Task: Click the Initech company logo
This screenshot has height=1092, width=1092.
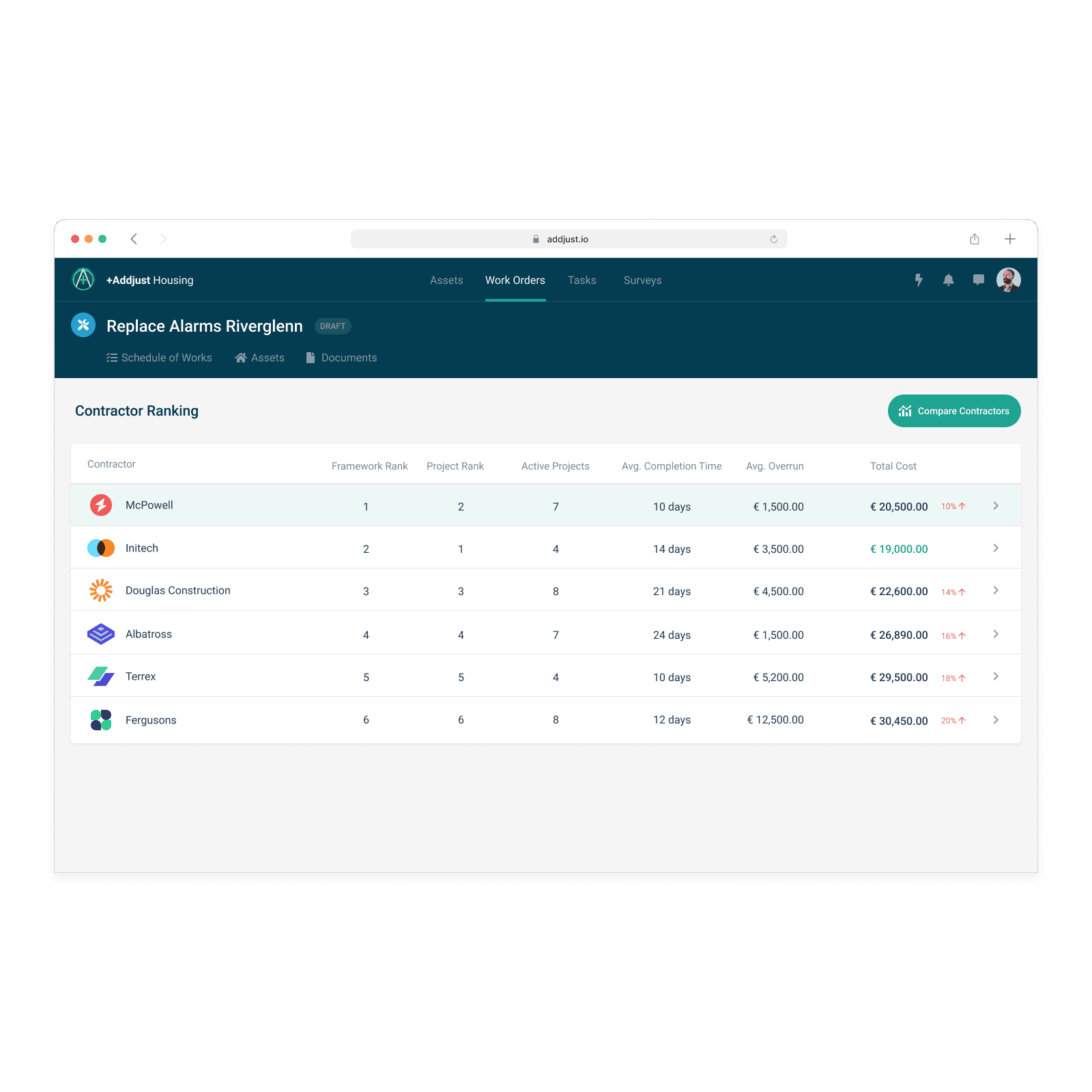Action: 100,547
